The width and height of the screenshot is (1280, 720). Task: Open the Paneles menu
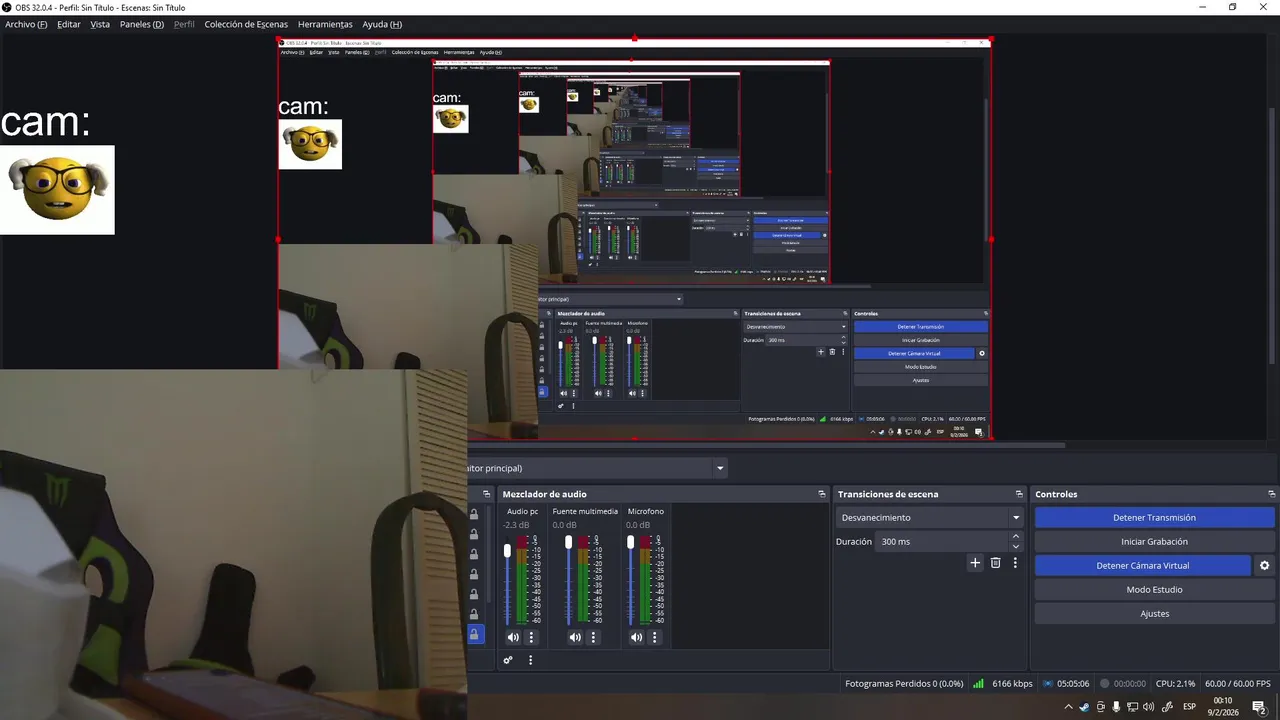(x=142, y=24)
